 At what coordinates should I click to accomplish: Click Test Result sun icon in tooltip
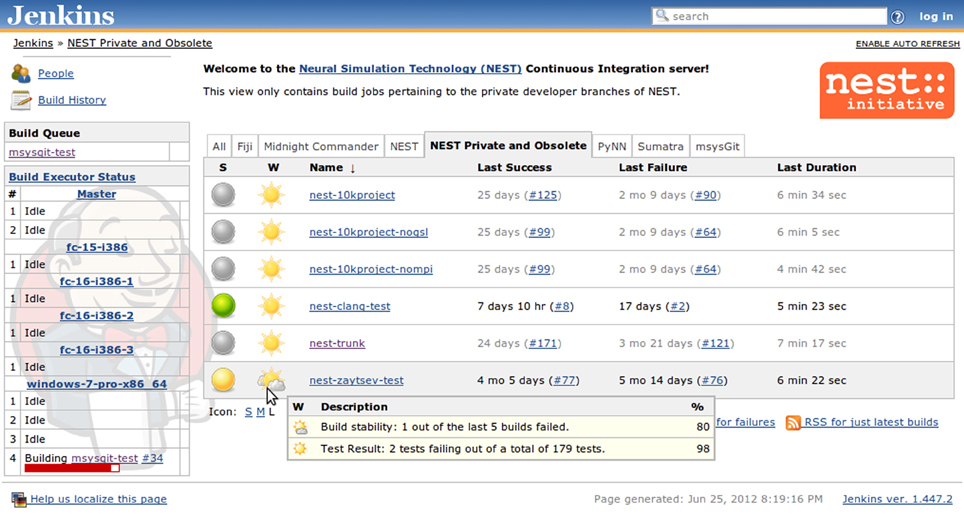(300, 449)
